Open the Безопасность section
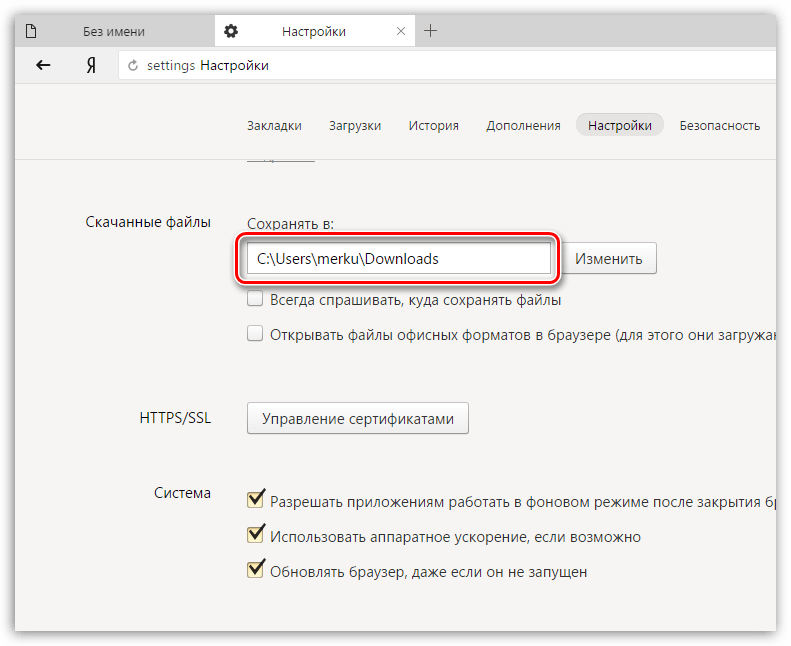 point(720,126)
